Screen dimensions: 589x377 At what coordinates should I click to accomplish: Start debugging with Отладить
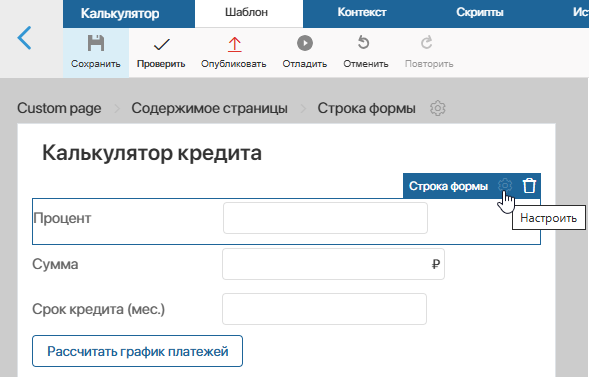tap(305, 53)
